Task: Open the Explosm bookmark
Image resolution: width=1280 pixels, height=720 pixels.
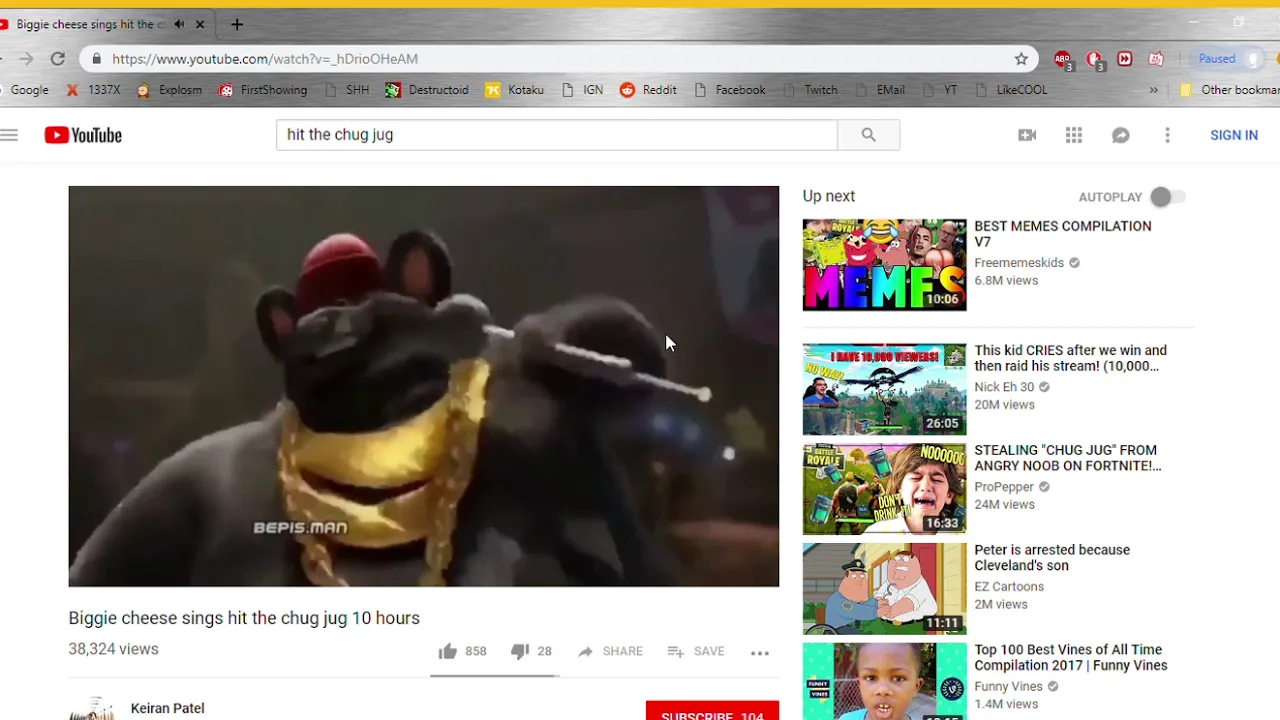Action: pyautogui.click(x=169, y=90)
